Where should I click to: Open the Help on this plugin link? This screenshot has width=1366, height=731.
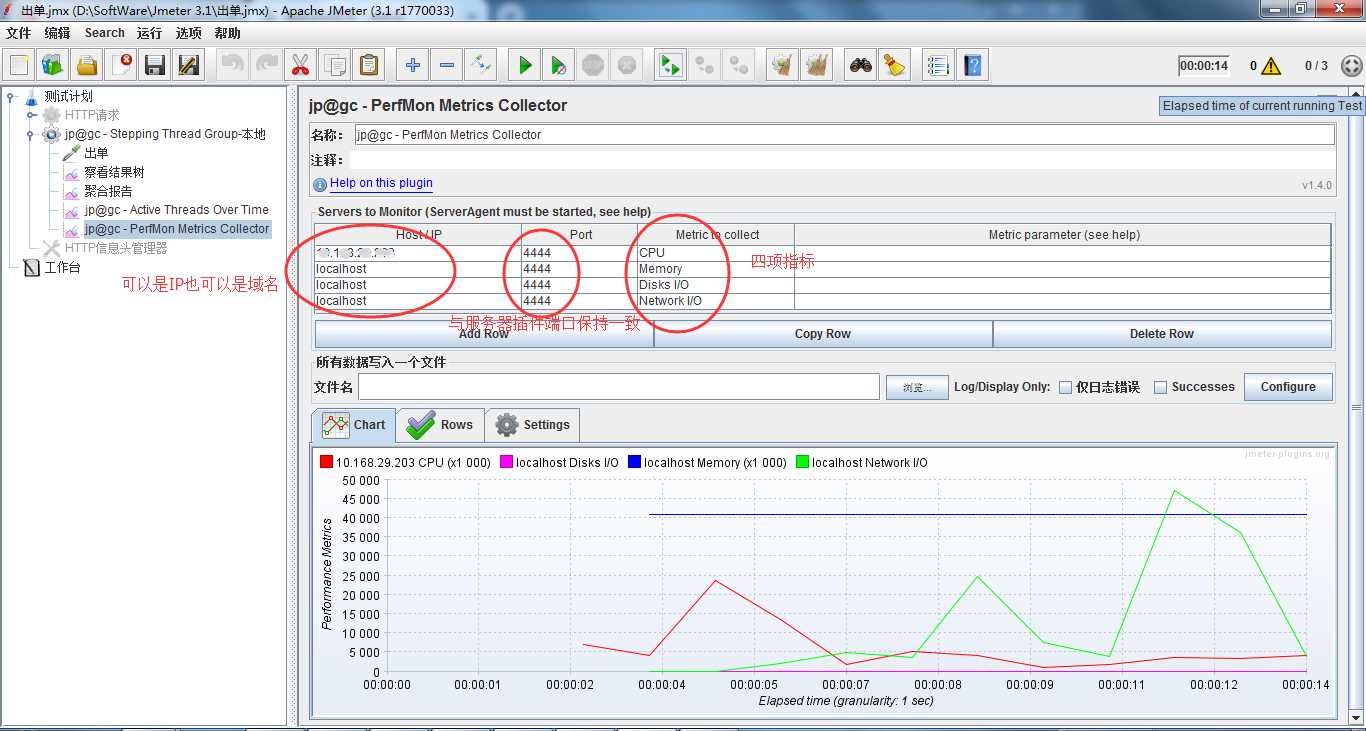coord(381,183)
